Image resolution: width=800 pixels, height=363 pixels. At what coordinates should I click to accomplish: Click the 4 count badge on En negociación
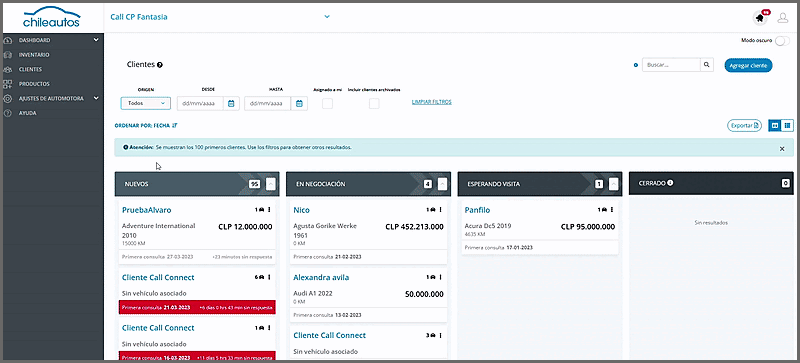(x=428, y=184)
